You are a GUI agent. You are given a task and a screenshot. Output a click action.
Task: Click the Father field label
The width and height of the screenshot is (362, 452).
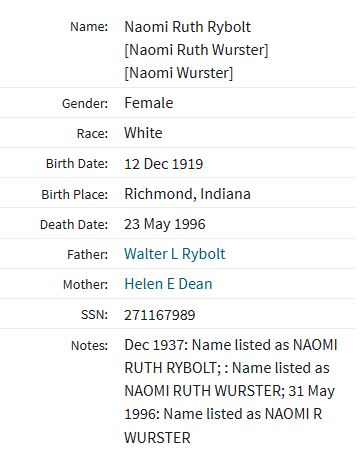(x=88, y=255)
